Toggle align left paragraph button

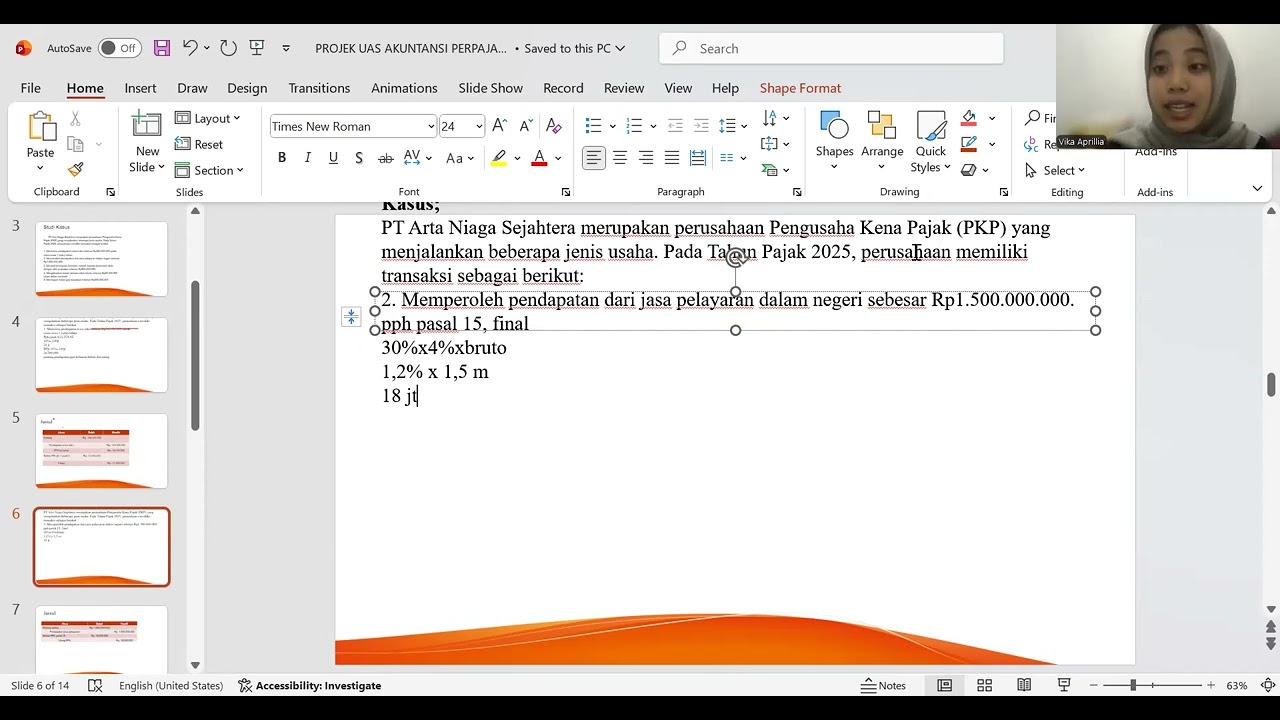[594, 158]
